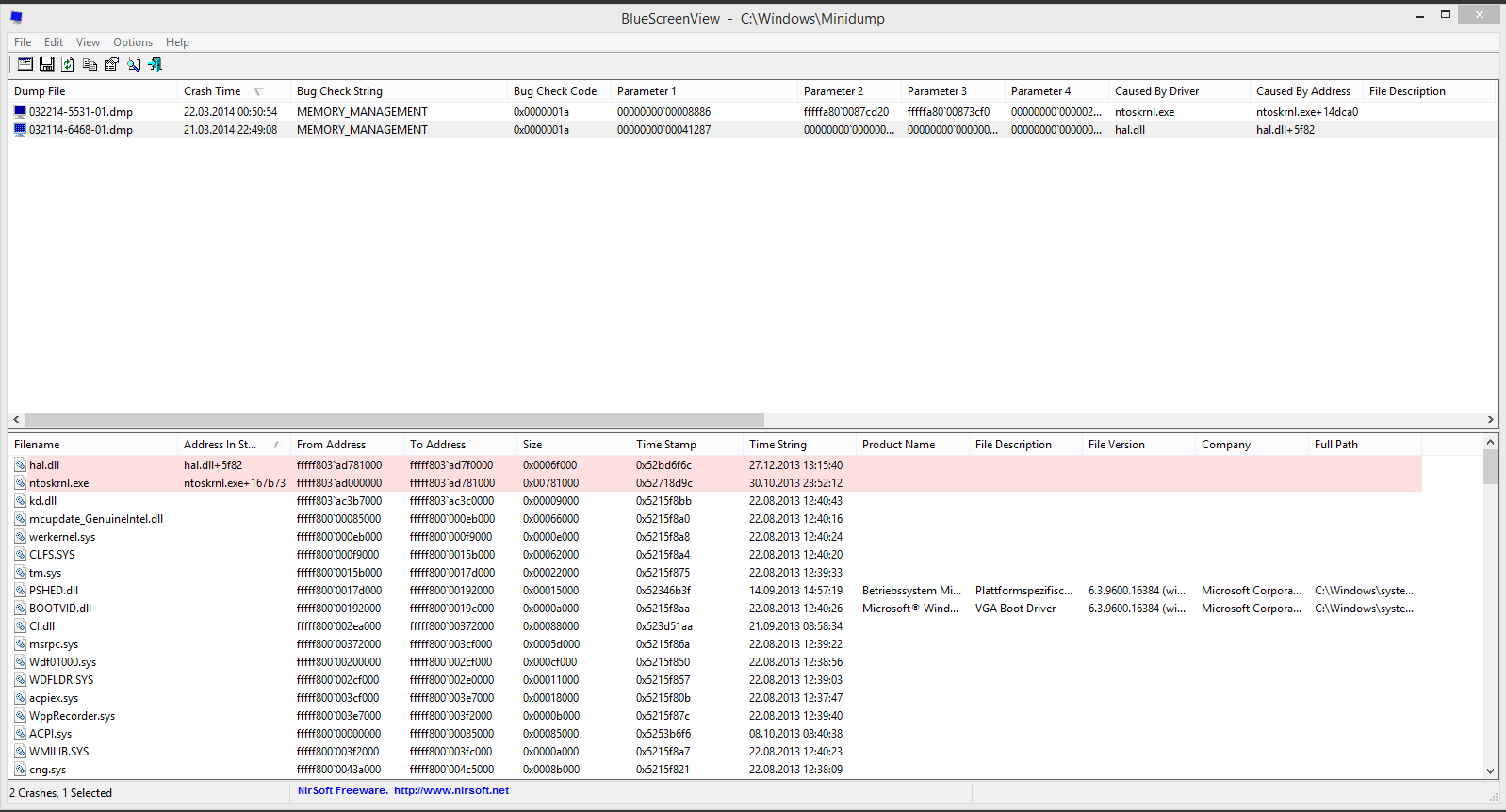Sort by Parameter 1 column header
The image size is (1506, 812).
pos(705,91)
